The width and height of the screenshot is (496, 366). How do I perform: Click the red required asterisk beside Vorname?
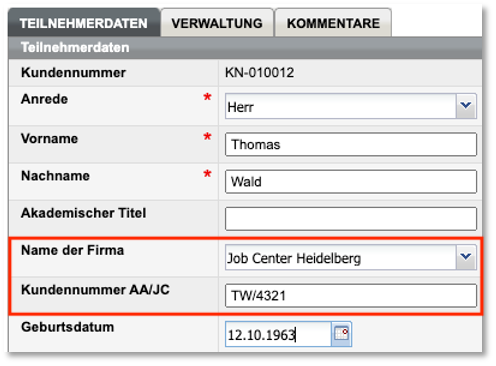(x=207, y=136)
